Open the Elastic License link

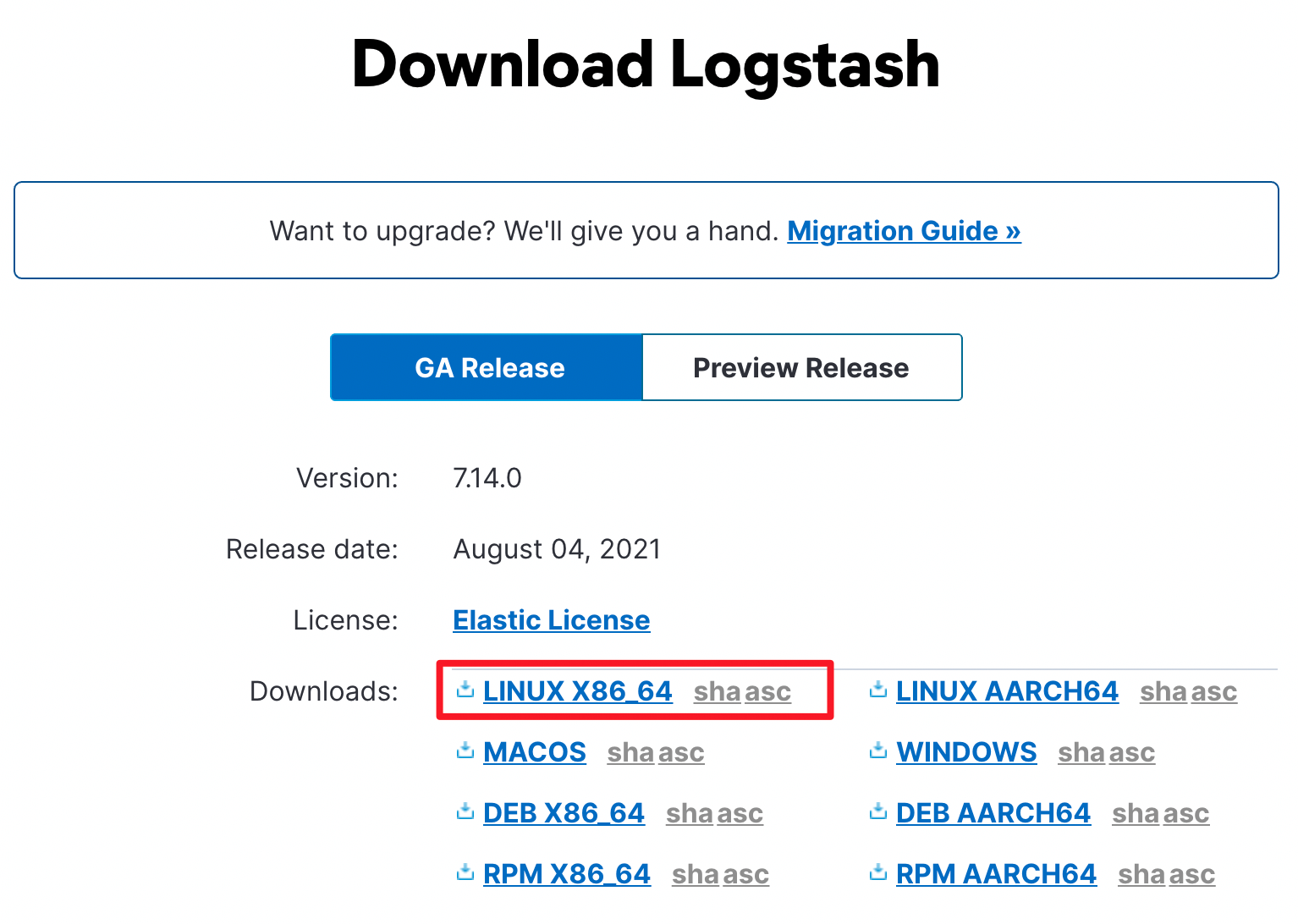pyautogui.click(x=552, y=620)
